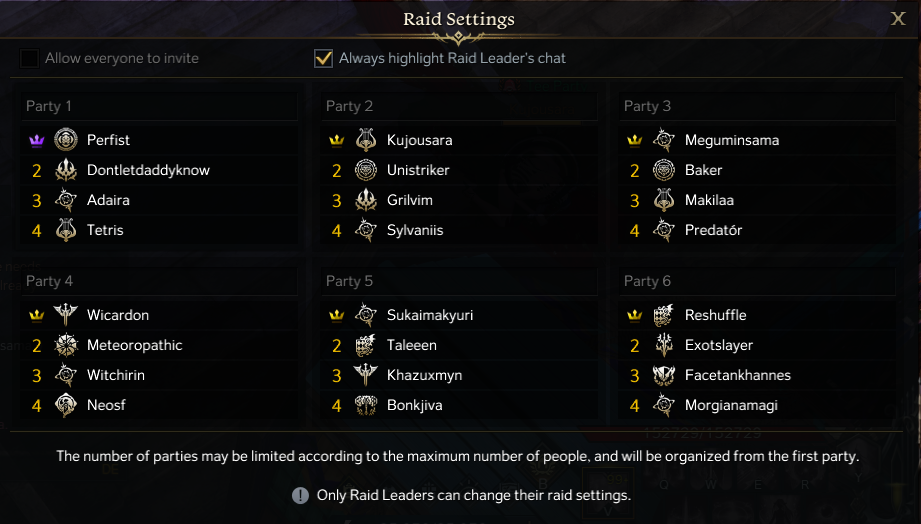
Task: Click Bonkjiva's class icon in Party 5
Action: tap(365, 405)
